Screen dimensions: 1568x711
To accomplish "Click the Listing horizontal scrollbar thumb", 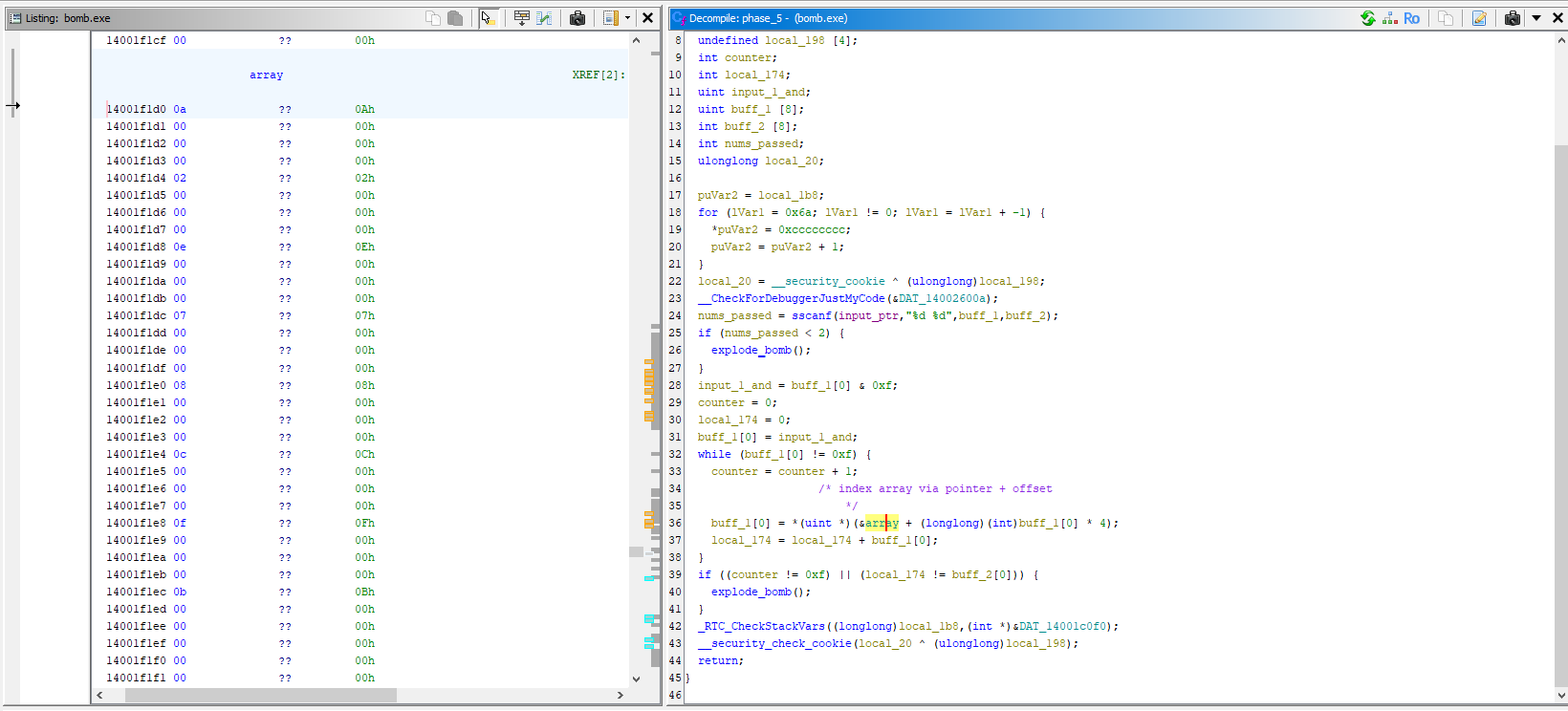I will (260, 695).
